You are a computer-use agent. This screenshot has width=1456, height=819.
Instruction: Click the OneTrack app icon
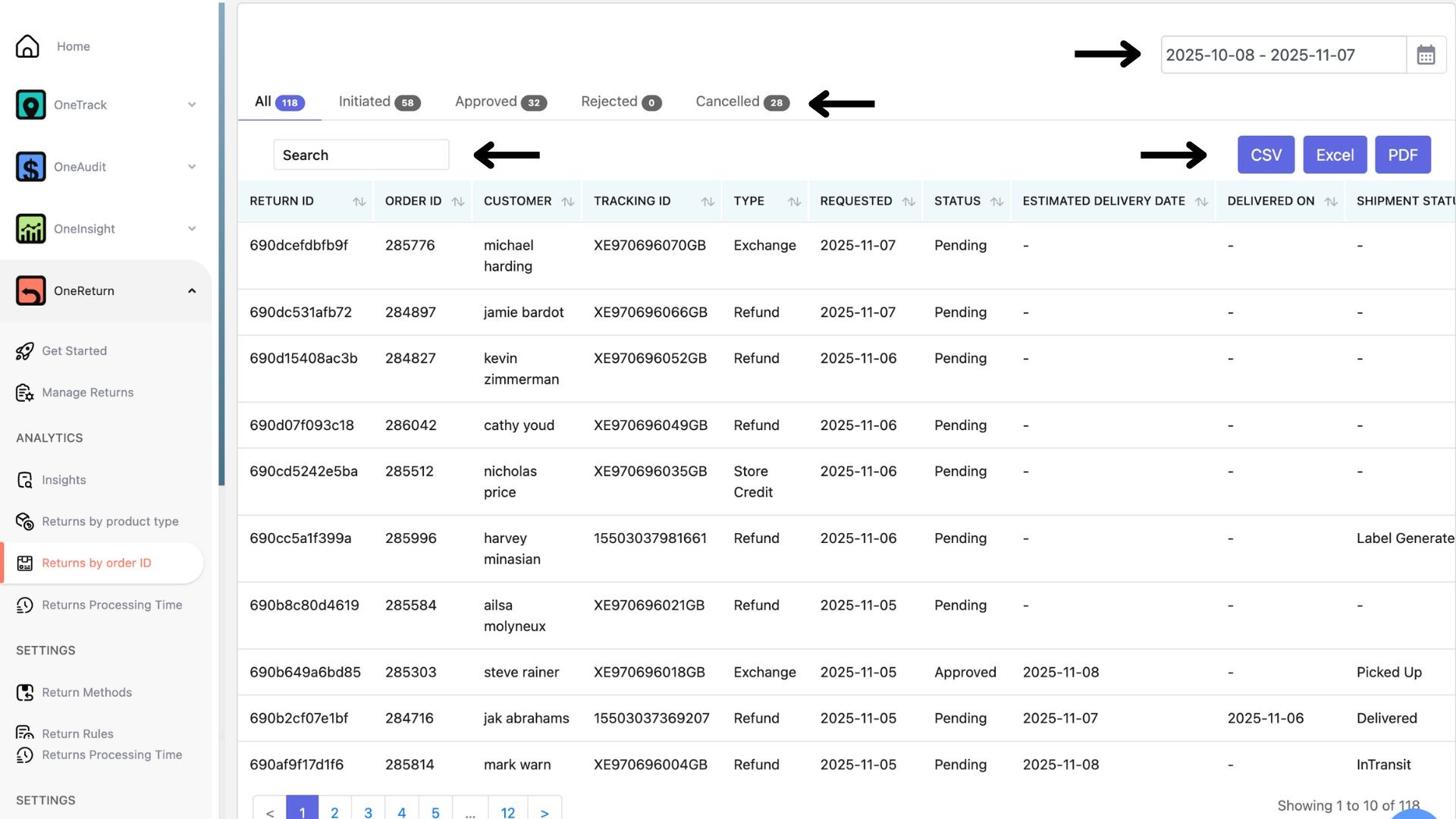tap(30, 105)
